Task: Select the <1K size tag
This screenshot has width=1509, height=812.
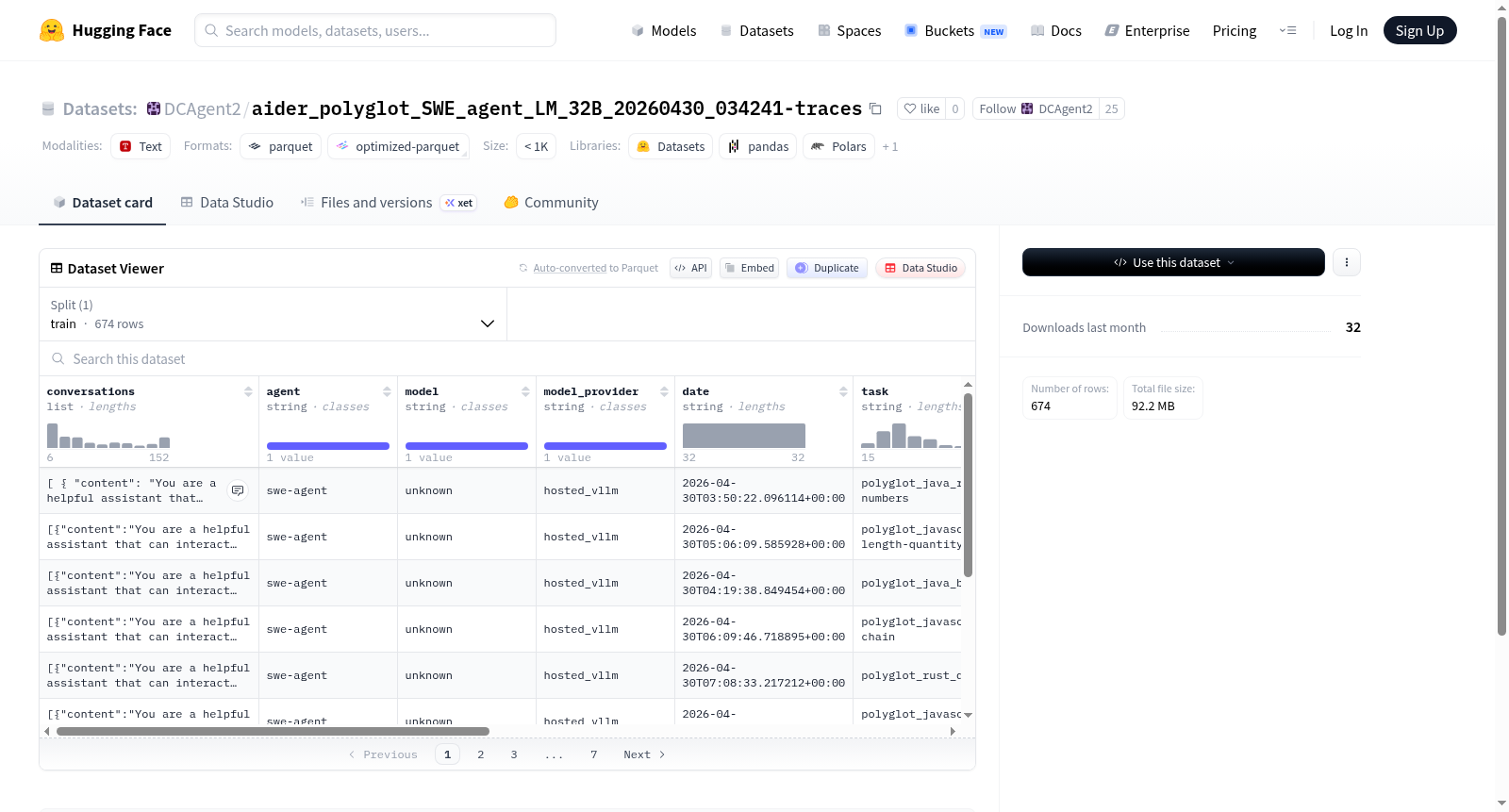Action: pos(536,146)
